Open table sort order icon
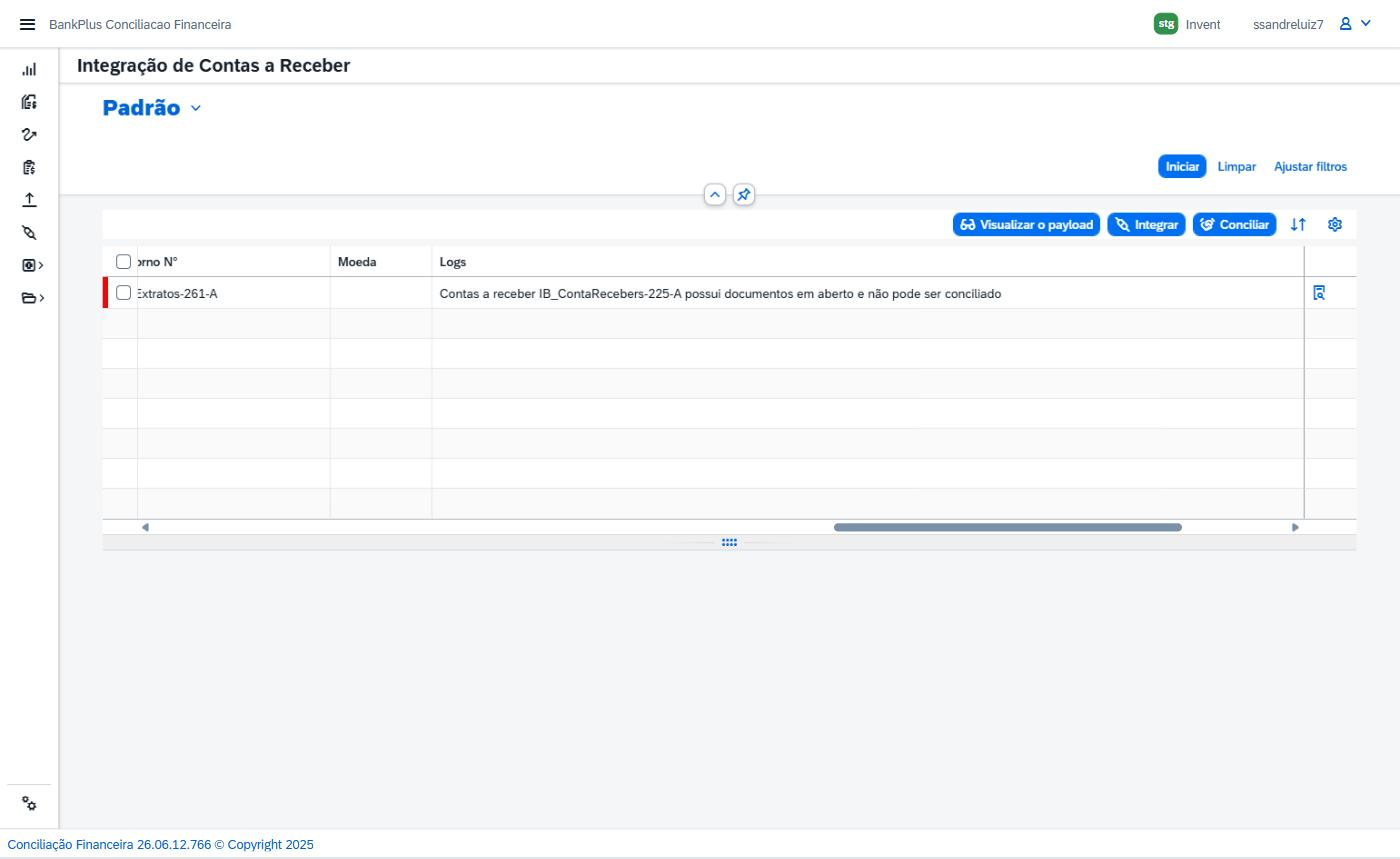1400x859 pixels. pos(1298,225)
